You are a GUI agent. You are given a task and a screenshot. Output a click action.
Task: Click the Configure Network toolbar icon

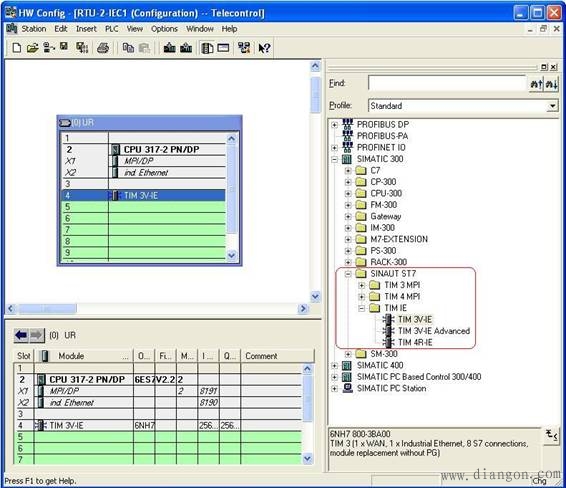[244, 48]
